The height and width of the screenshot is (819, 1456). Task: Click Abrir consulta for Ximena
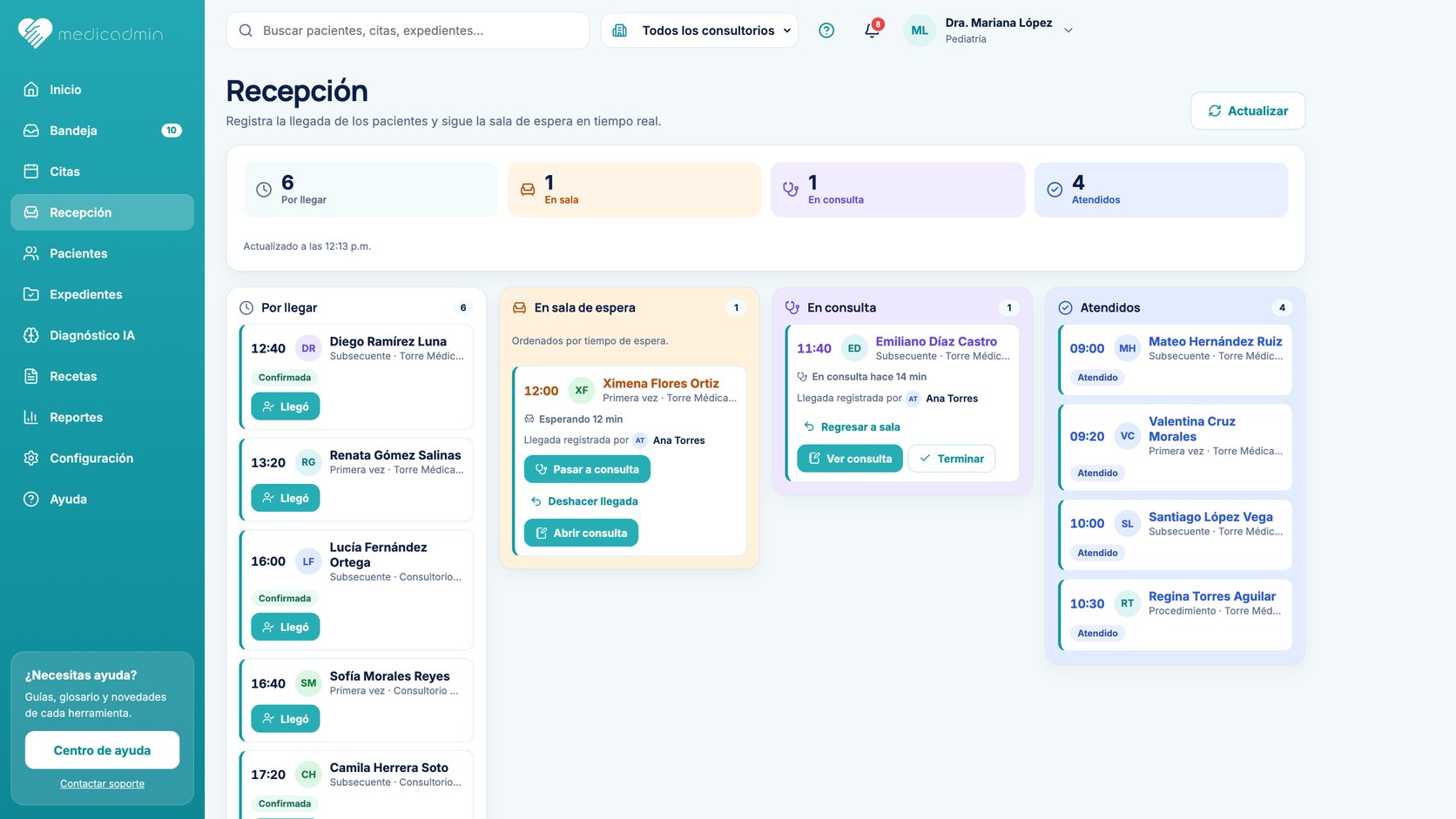click(581, 533)
